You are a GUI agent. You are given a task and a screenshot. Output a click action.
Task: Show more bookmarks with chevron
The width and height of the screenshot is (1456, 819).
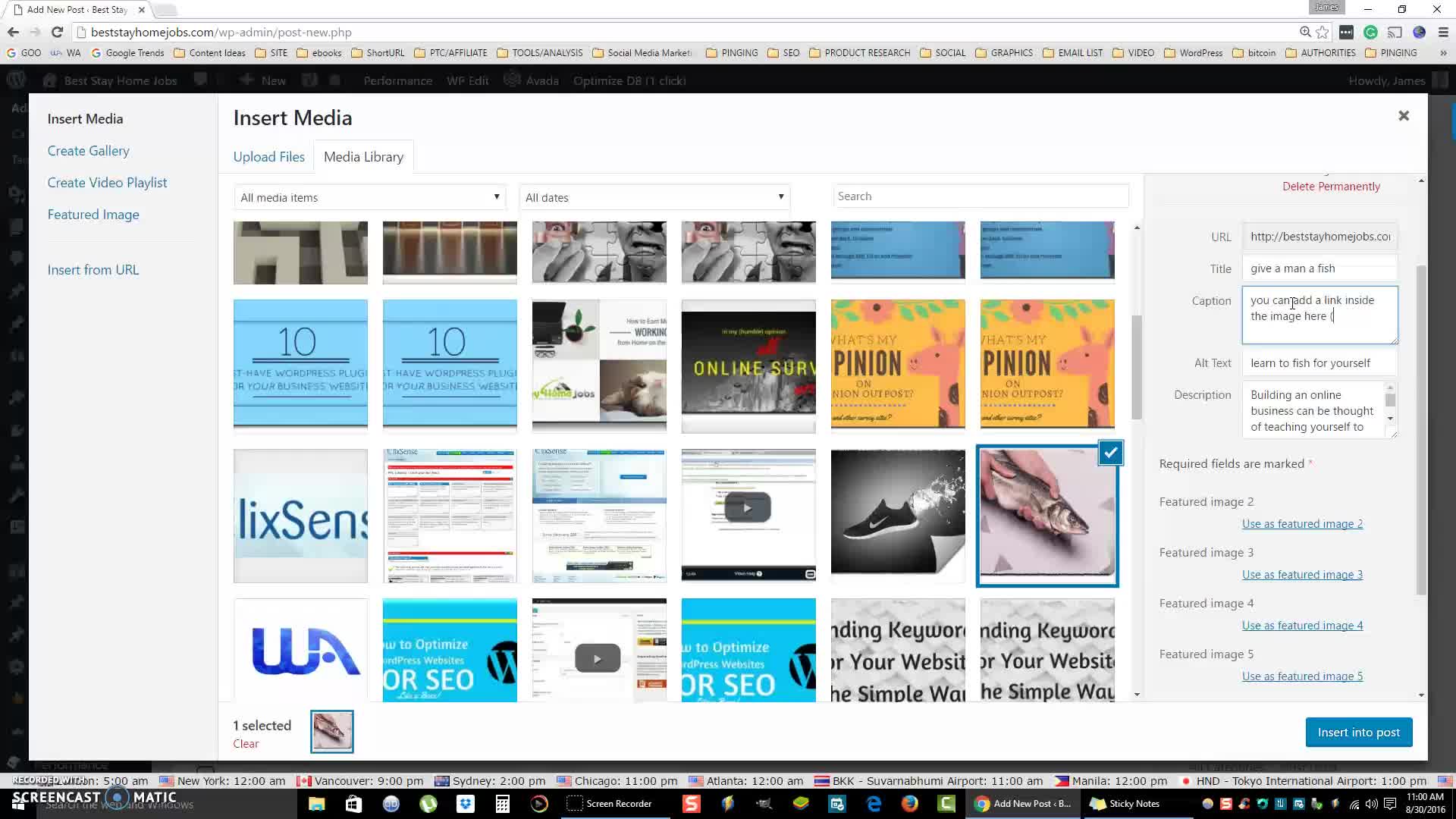pyautogui.click(x=1442, y=53)
